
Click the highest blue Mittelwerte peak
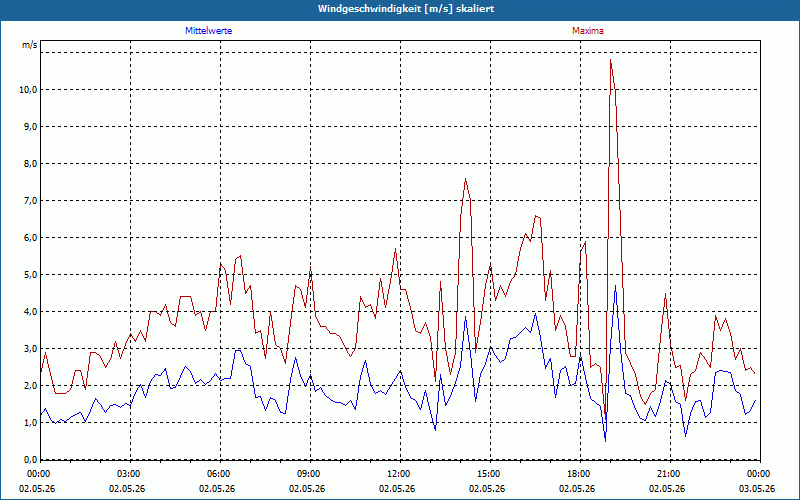pos(615,286)
